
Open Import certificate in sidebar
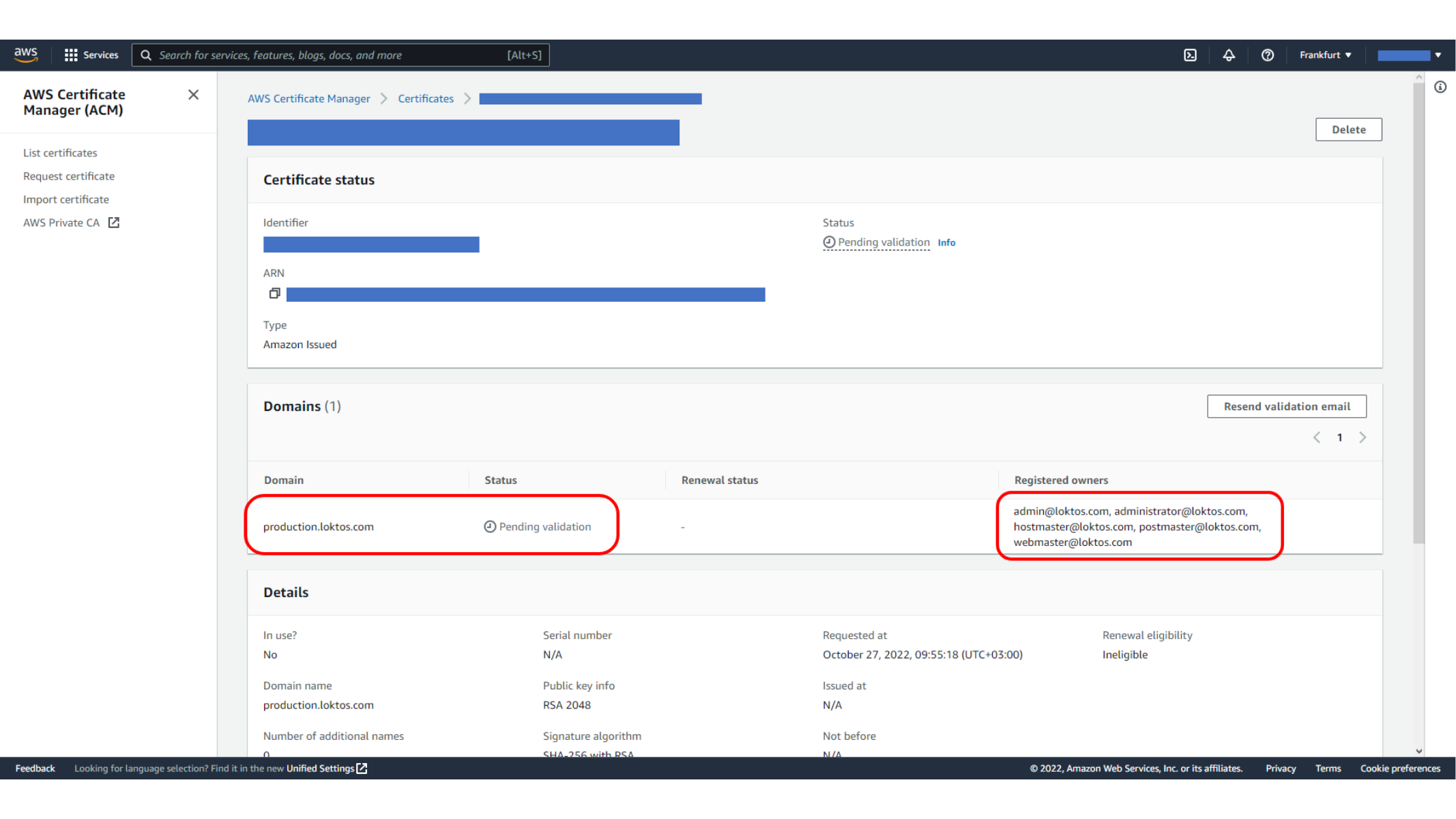pos(66,199)
